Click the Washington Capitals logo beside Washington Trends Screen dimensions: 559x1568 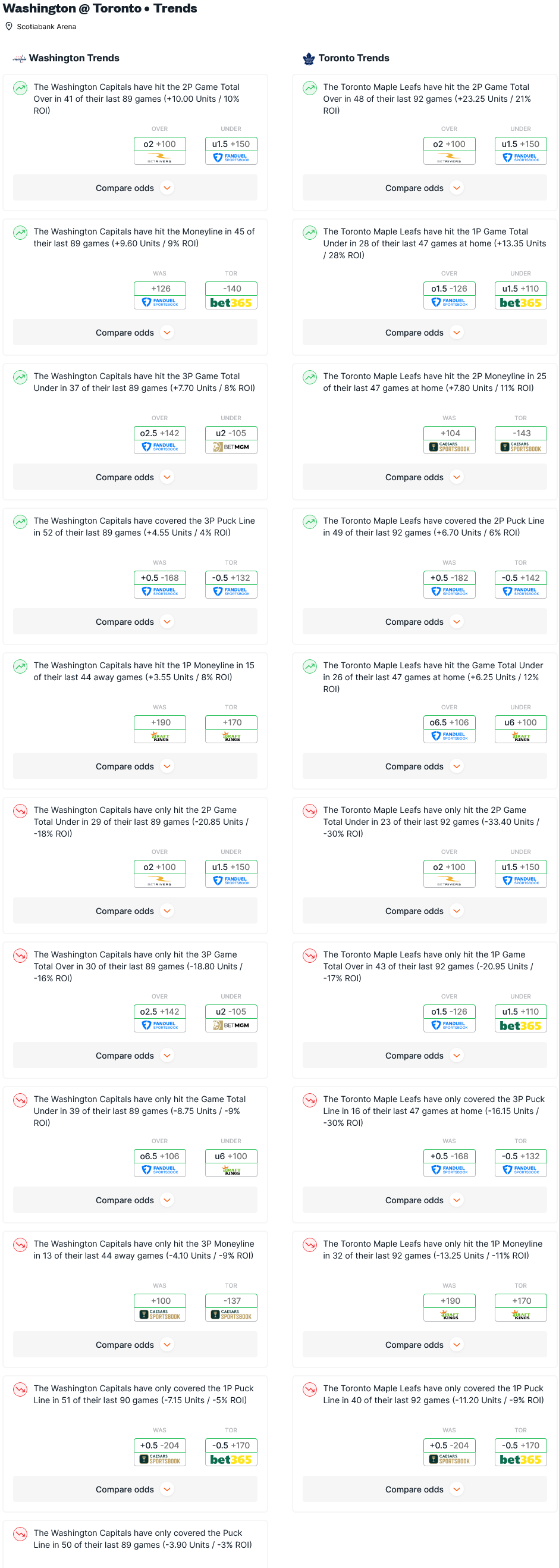20,58
